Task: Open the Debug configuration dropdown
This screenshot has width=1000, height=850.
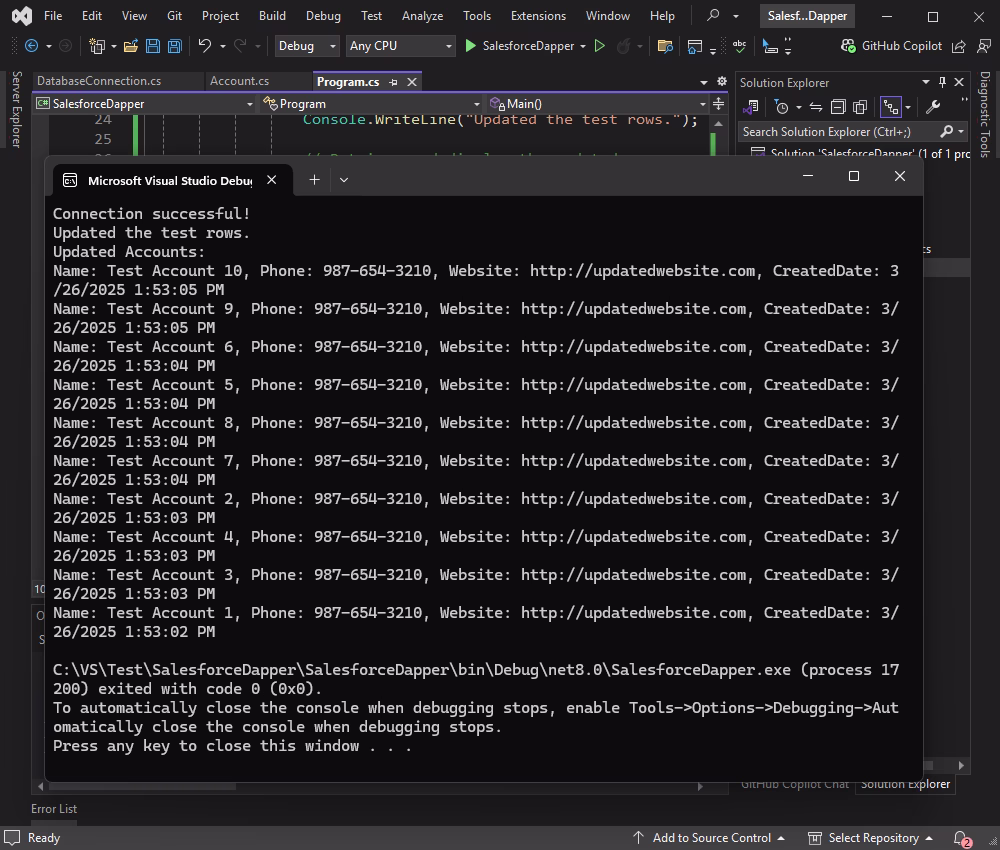Action: 305,46
